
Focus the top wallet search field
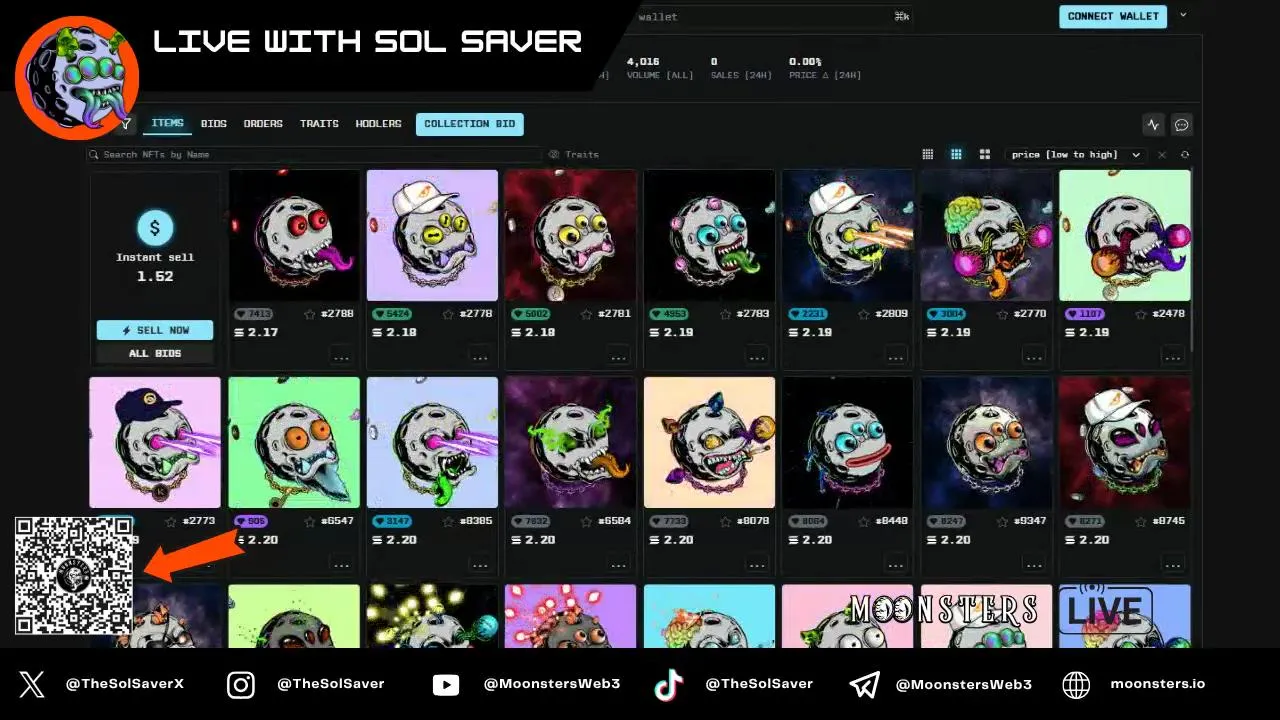(x=772, y=16)
